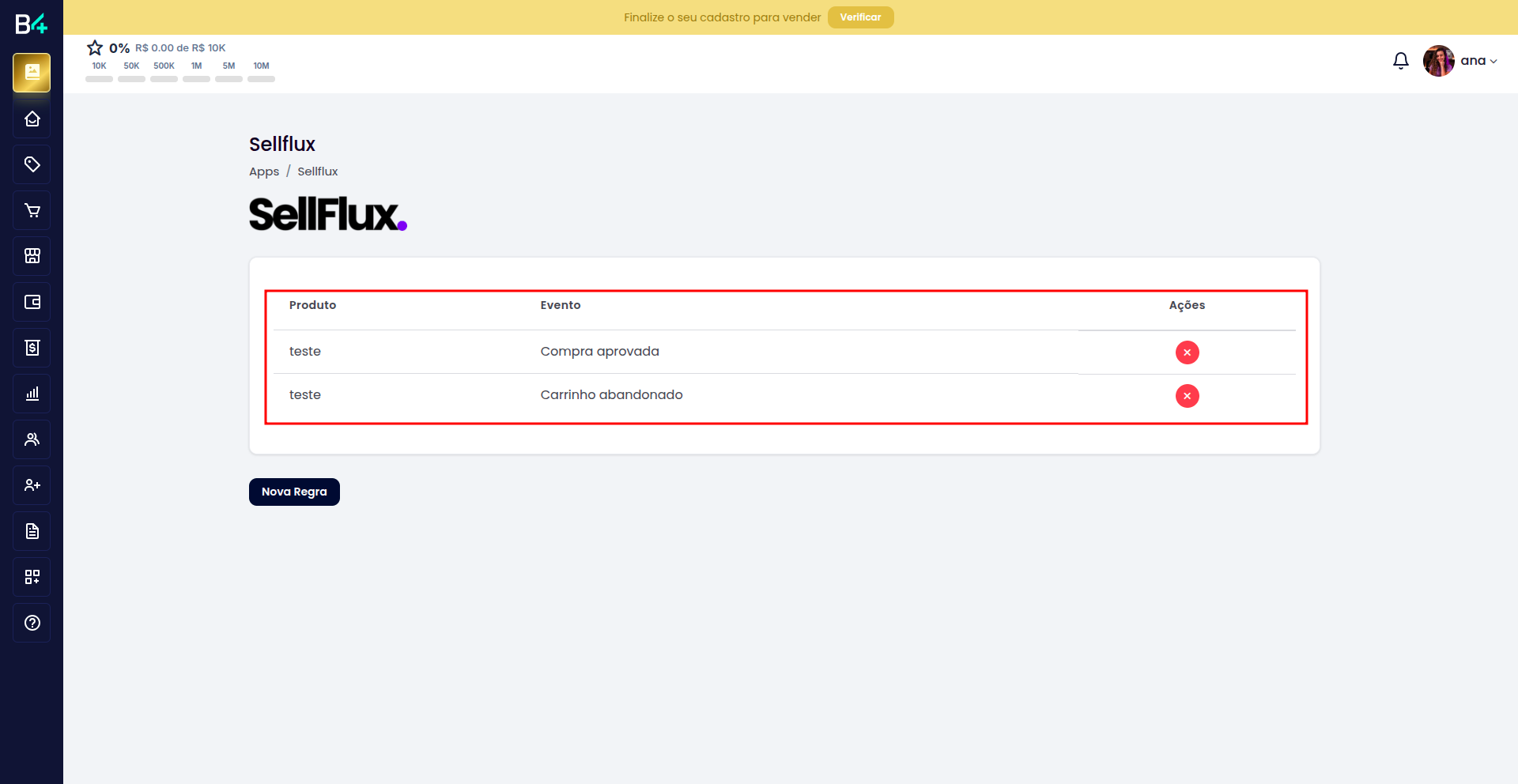Open the golden highlighted sidebar icon
1518x784 pixels.
32,73
